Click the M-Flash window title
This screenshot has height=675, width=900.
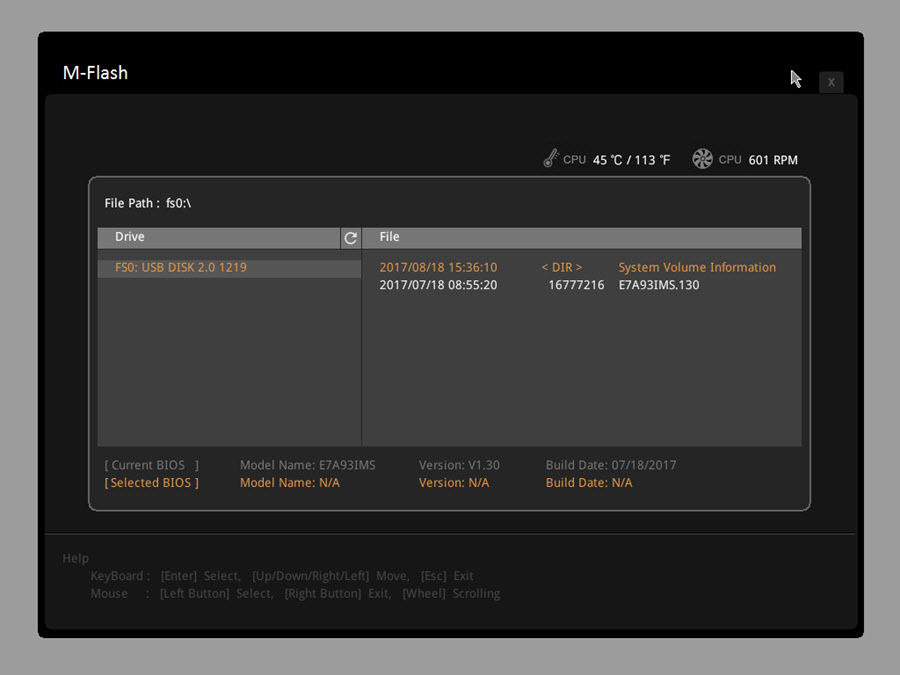(95, 73)
